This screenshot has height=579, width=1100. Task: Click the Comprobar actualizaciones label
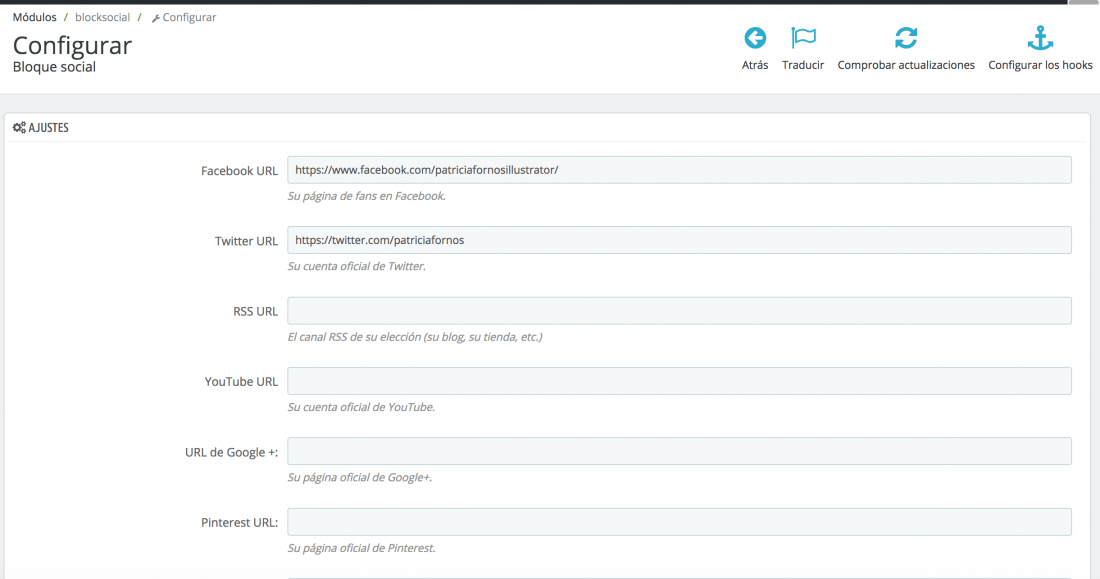coord(906,65)
